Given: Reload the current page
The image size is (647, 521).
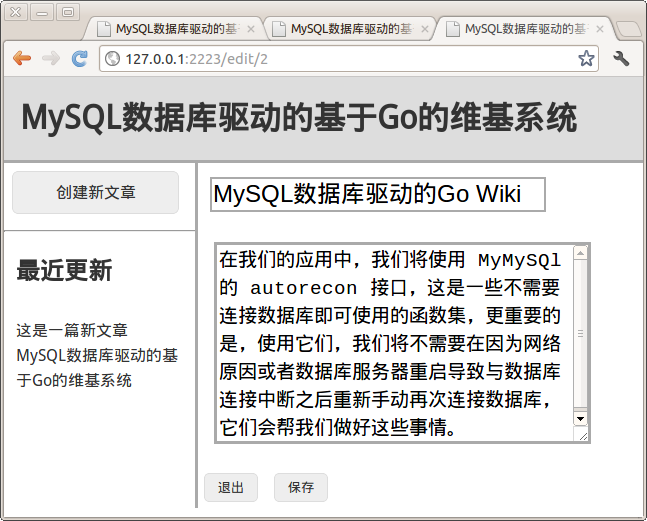Looking at the screenshot, I should pyautogui.click(x=80, y=59).
